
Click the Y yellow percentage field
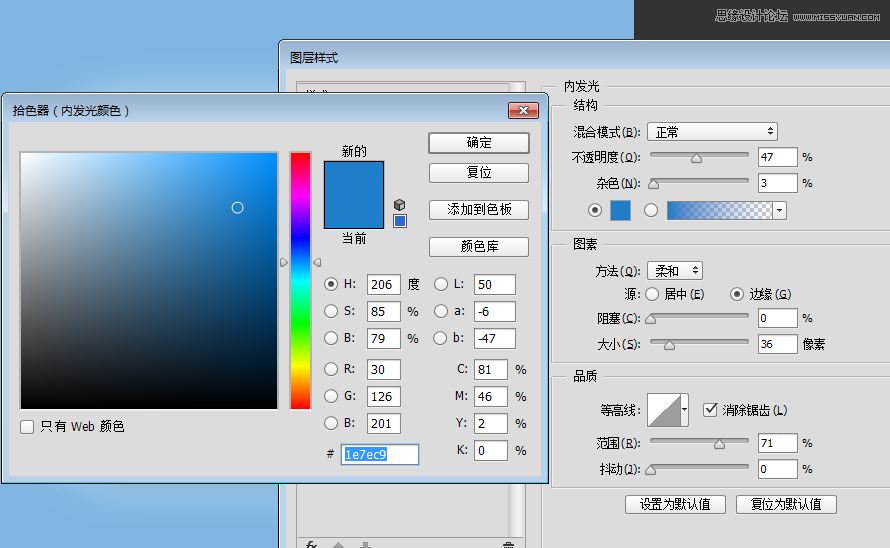click(490, 423)
